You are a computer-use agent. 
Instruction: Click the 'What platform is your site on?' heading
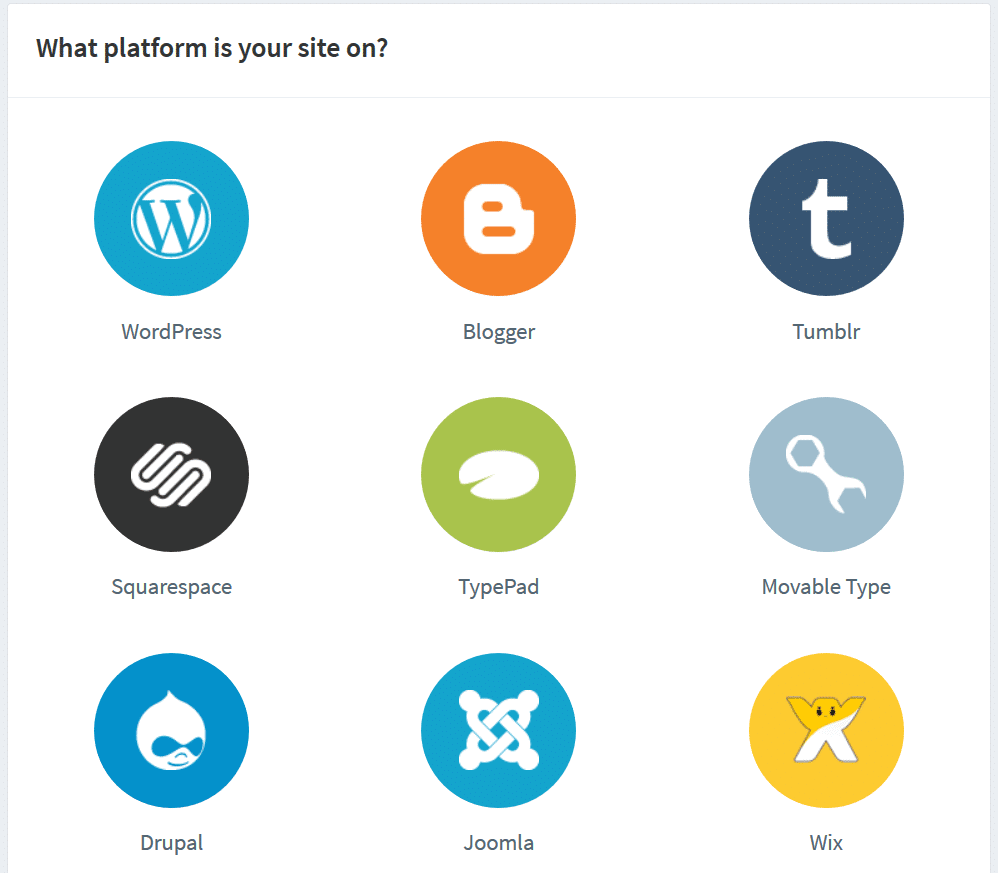coord(212,48)
